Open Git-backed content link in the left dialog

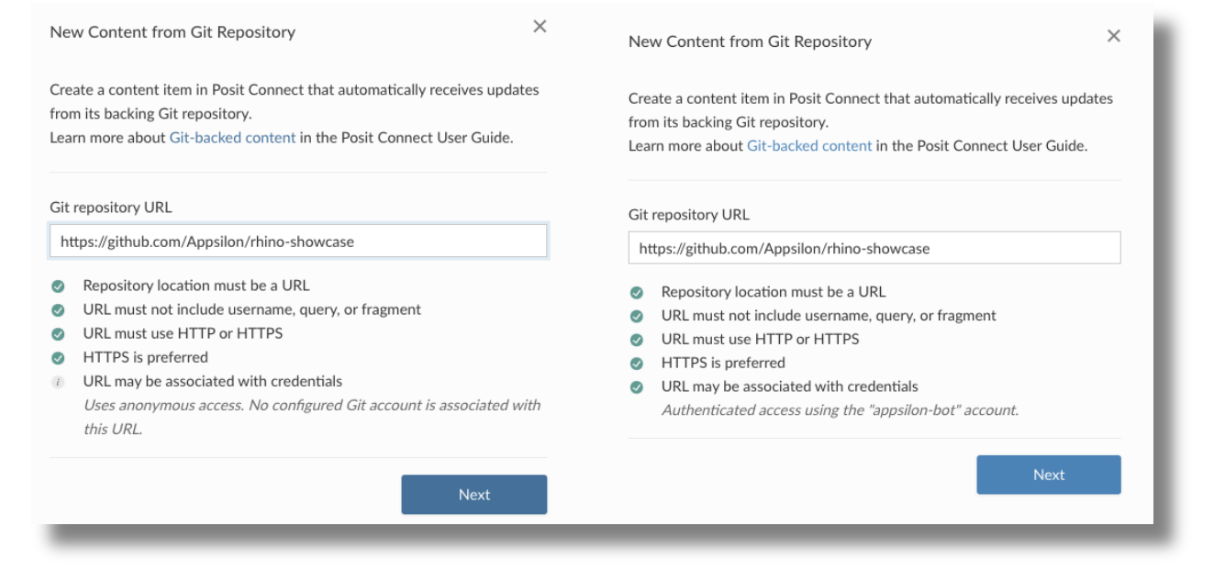[232, 138]
